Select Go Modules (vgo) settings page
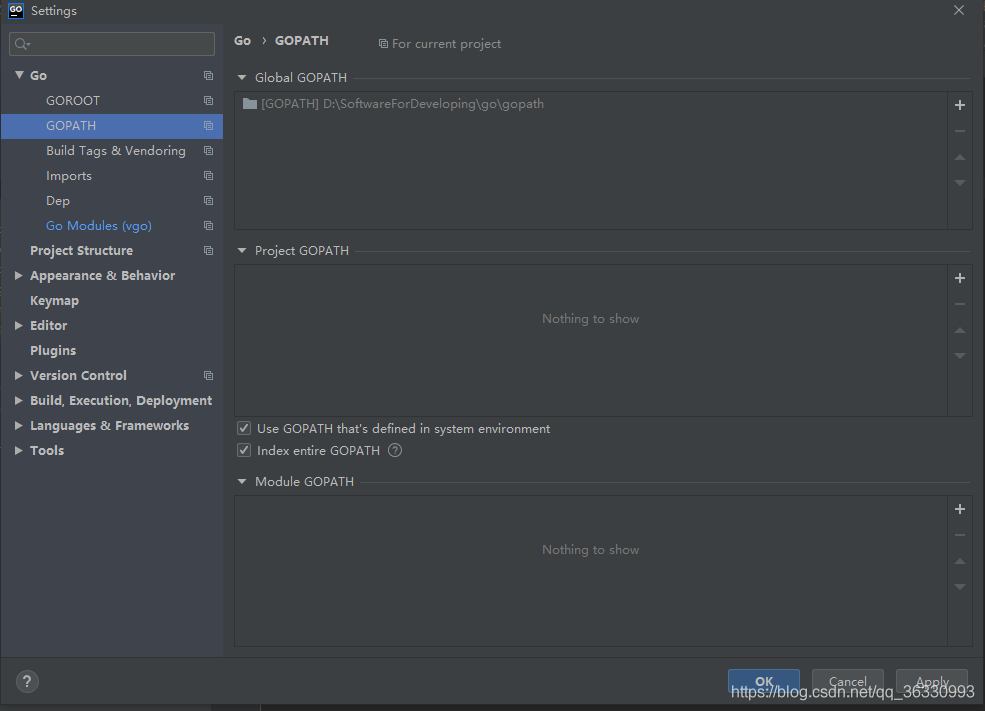This screenshot has width=985, height=711. click(x=99, y=226)
